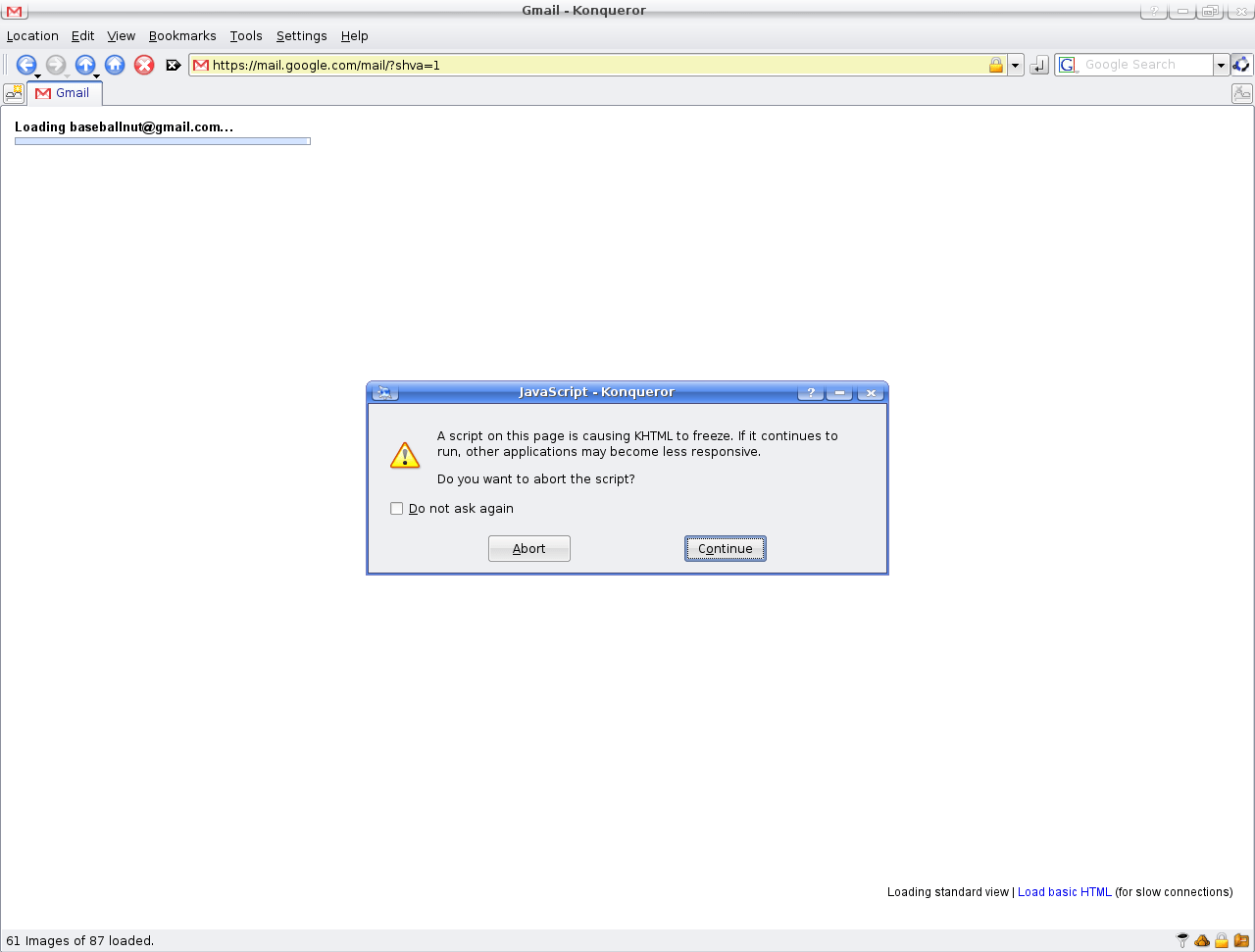
Task: Click the warning triangle icon in the dialog
Action: [405, 455]
